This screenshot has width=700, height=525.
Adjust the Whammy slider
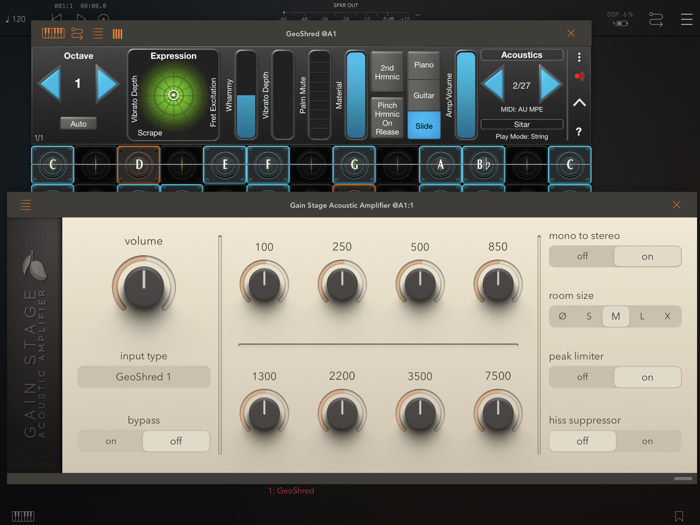246,95
